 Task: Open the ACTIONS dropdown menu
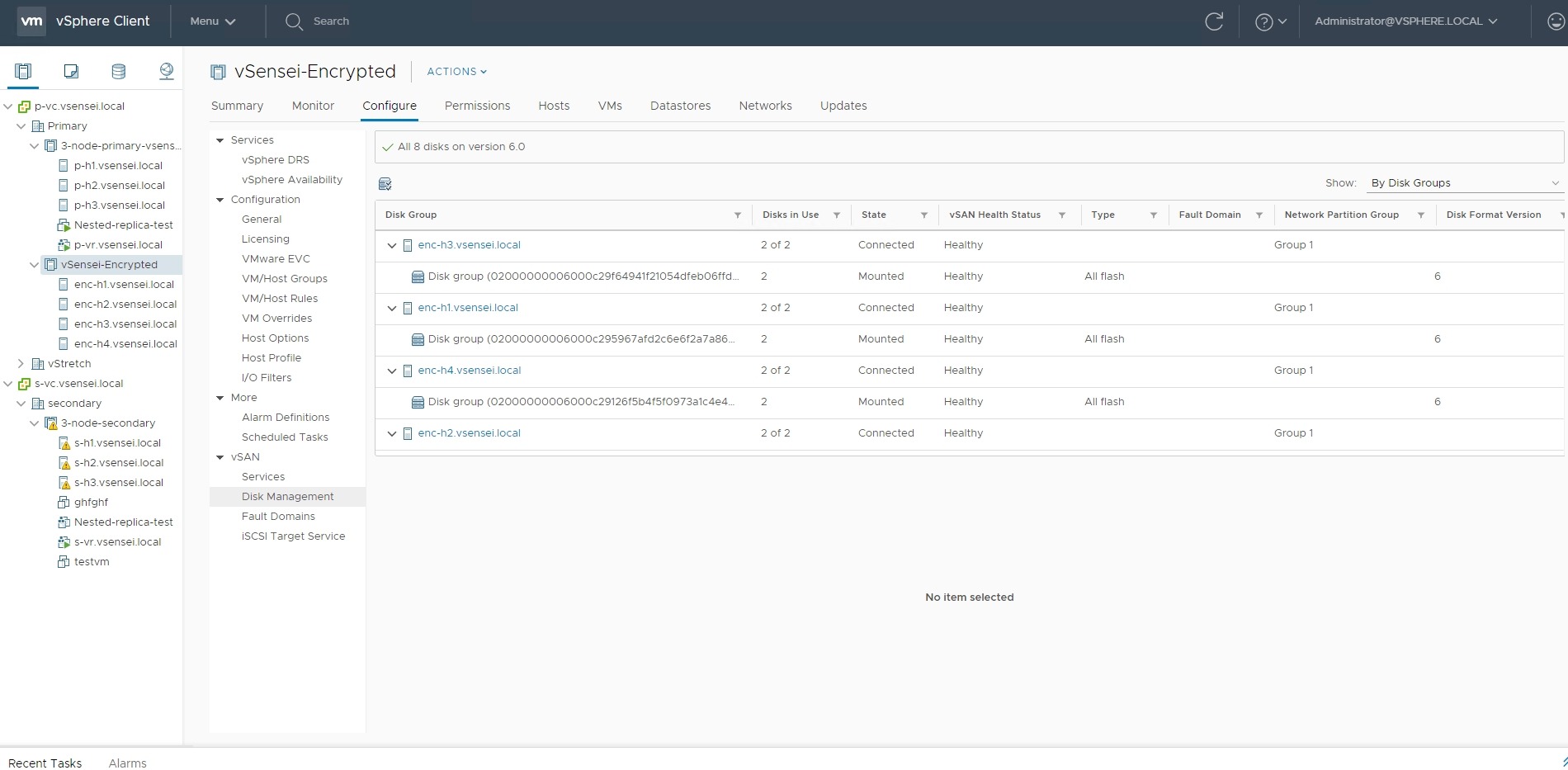click(456, 72)
